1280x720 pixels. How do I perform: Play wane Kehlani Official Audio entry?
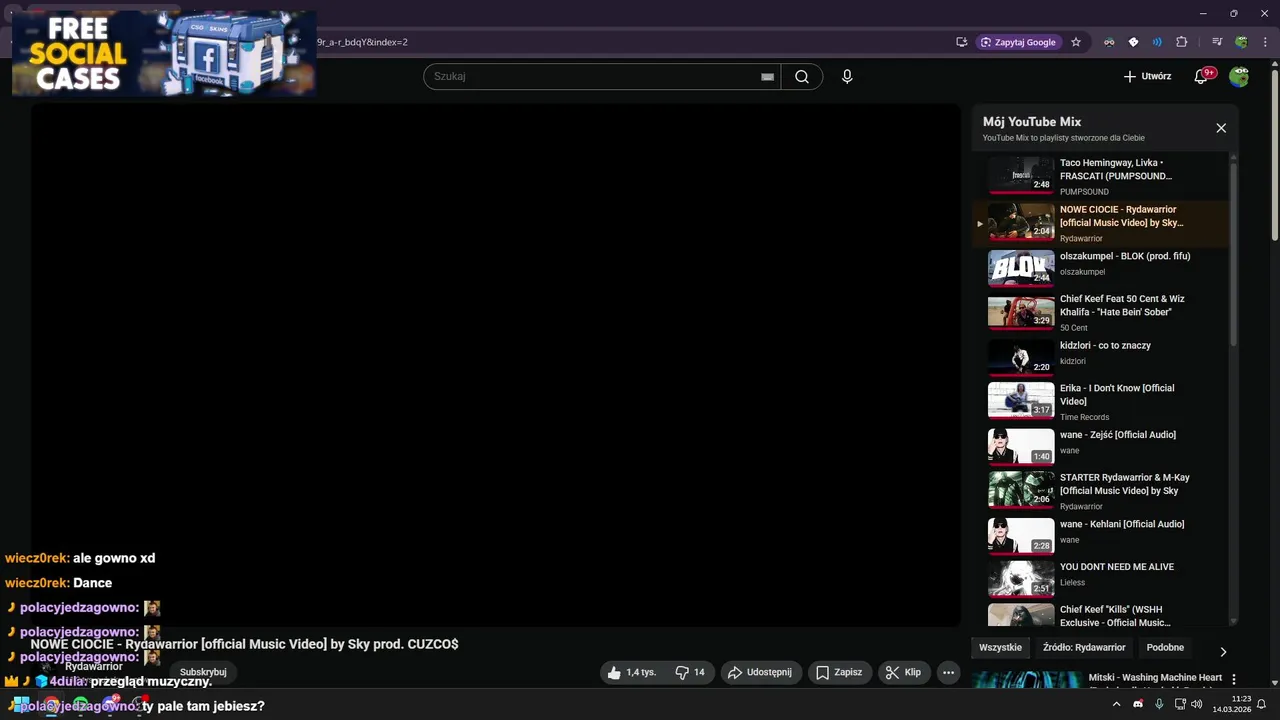[1100, 535]
